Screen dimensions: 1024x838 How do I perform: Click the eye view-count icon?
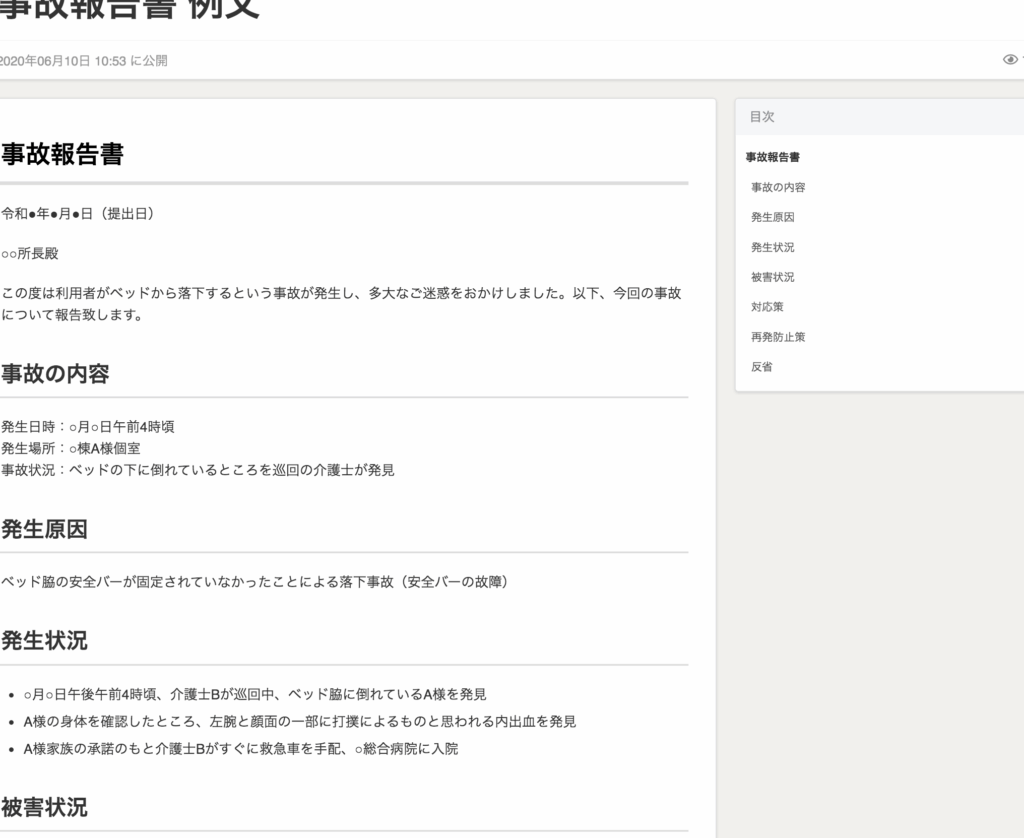pos(1010,60)
